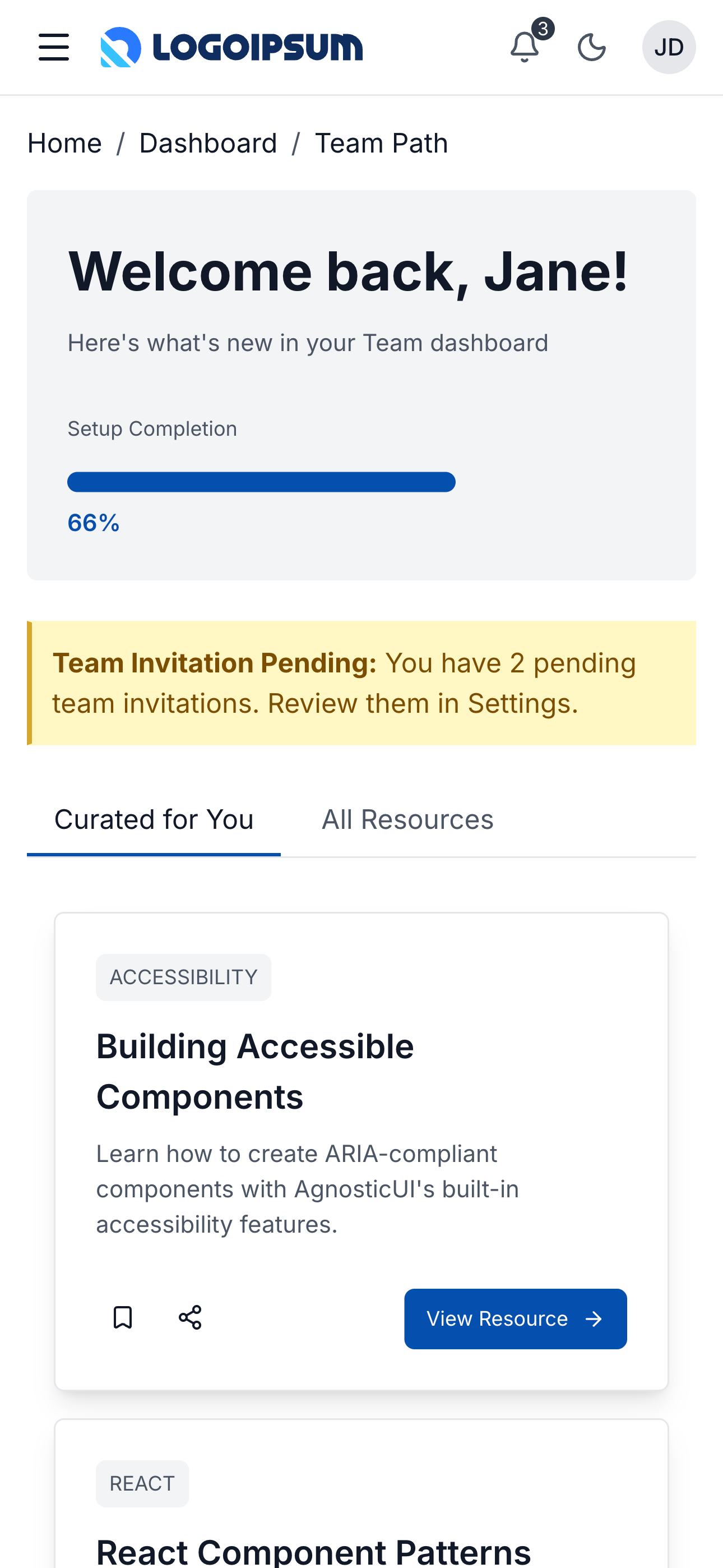Expand the notifications dropdown panel

(x=525, y=49)
